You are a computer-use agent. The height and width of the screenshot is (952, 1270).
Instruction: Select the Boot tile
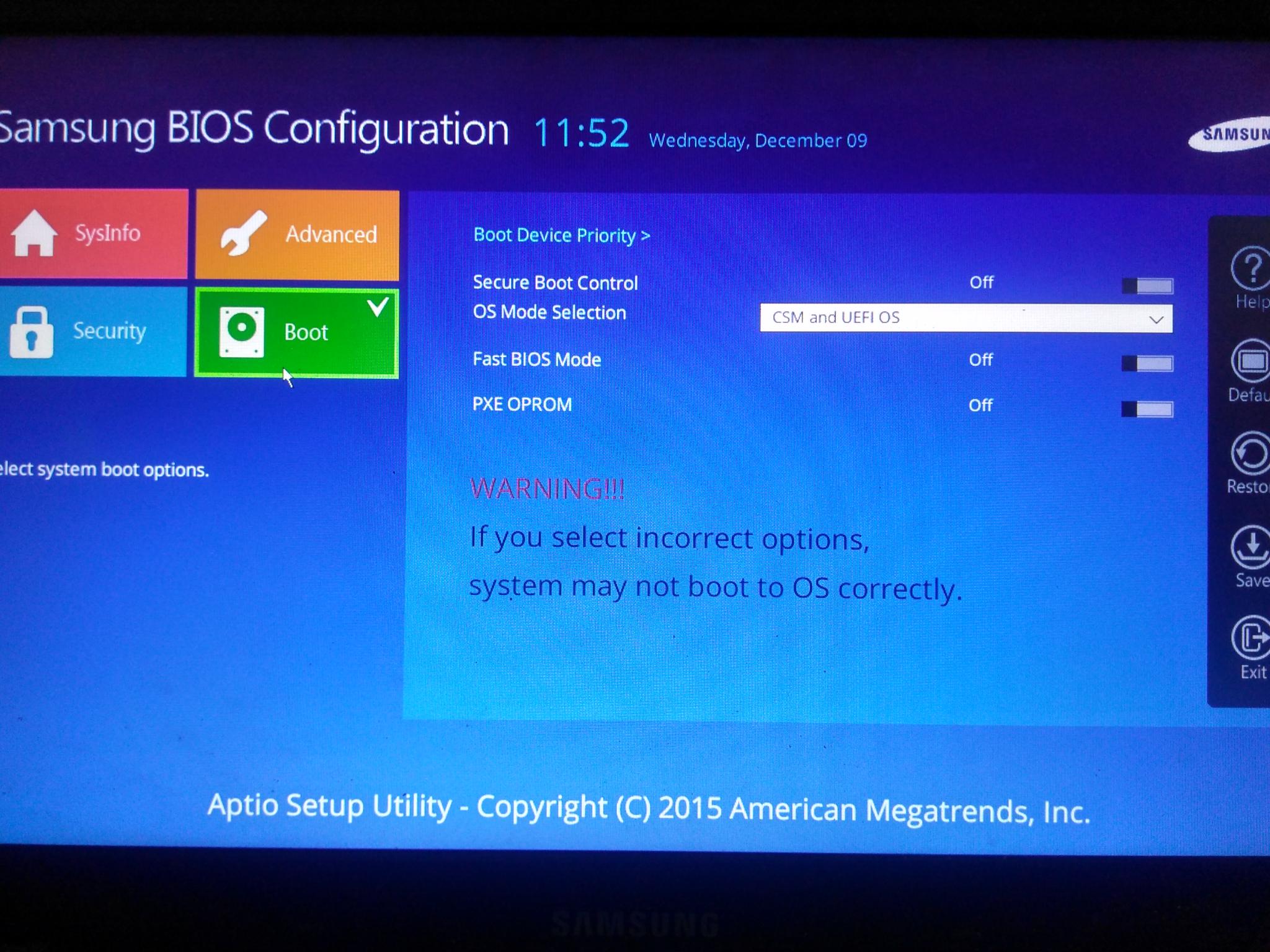296,333
